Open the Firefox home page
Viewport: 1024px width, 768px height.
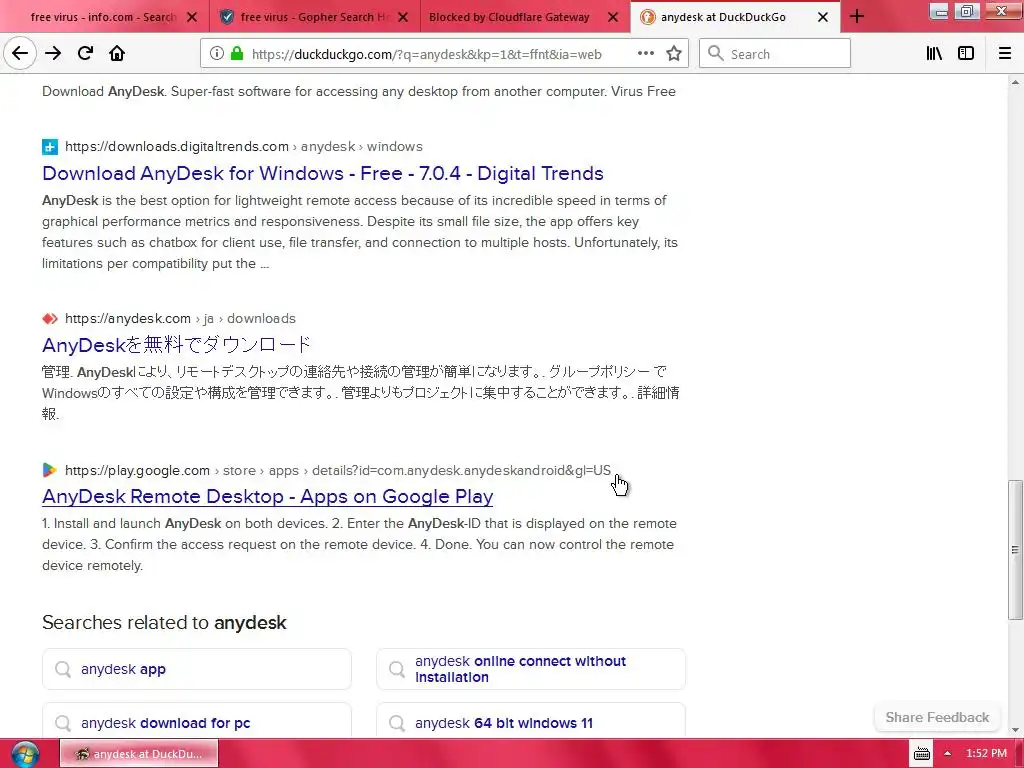point(117,54)
